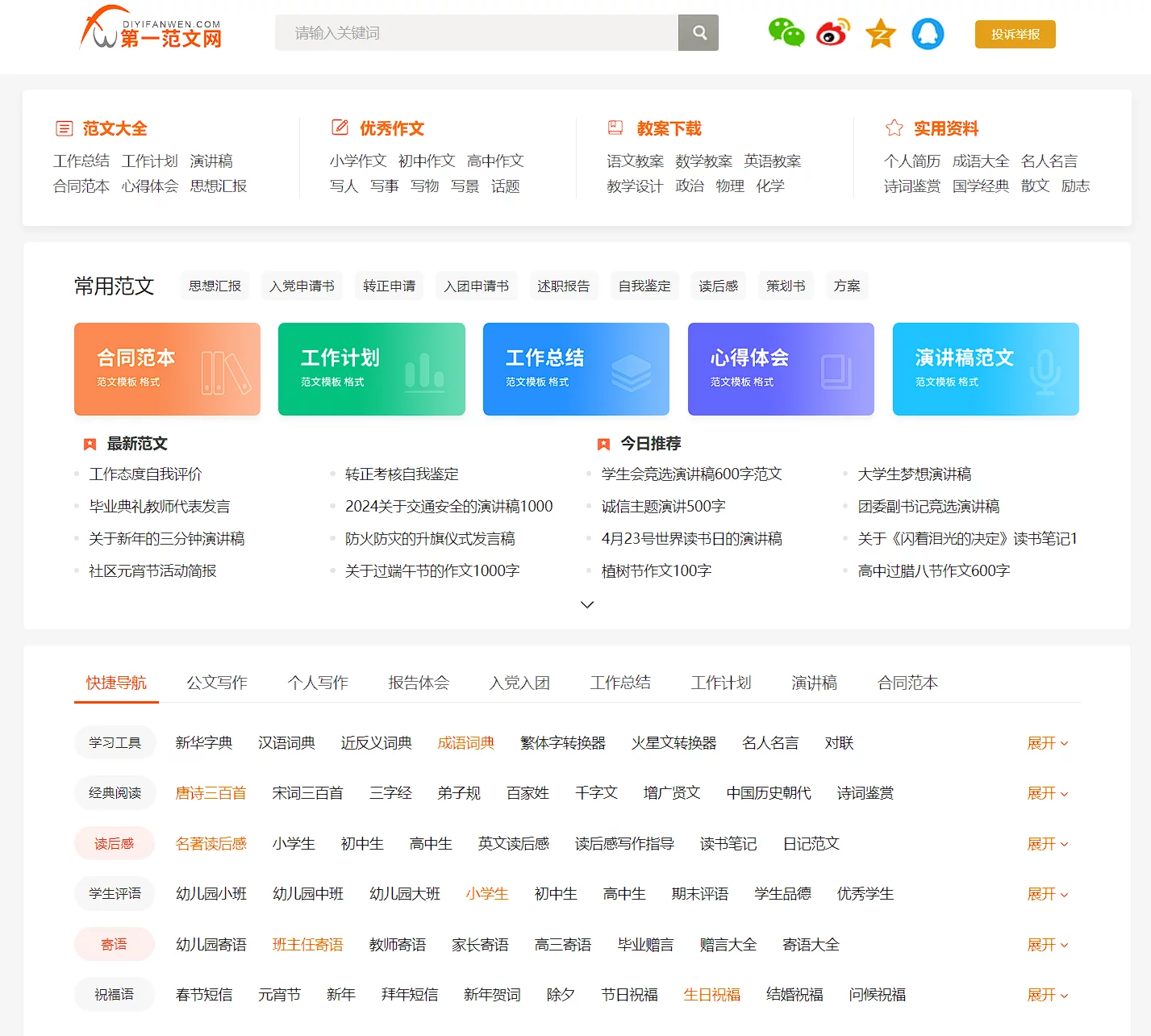This screenshot has width=1151, height=1036.
Task: Select the 演讲稿 tab
Action: (814, 683)
